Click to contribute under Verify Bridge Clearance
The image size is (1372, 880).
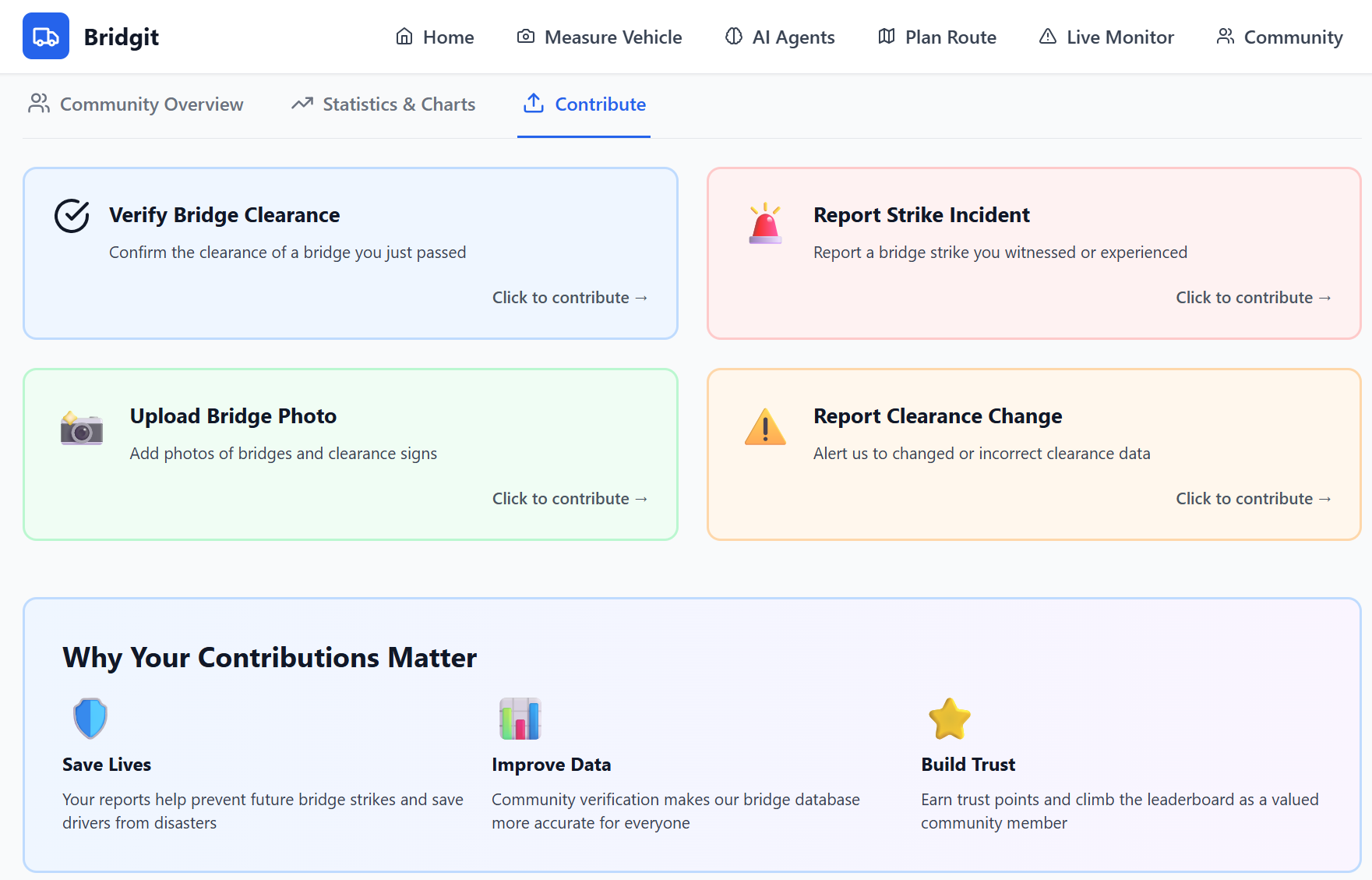click(x=570, y=298)
